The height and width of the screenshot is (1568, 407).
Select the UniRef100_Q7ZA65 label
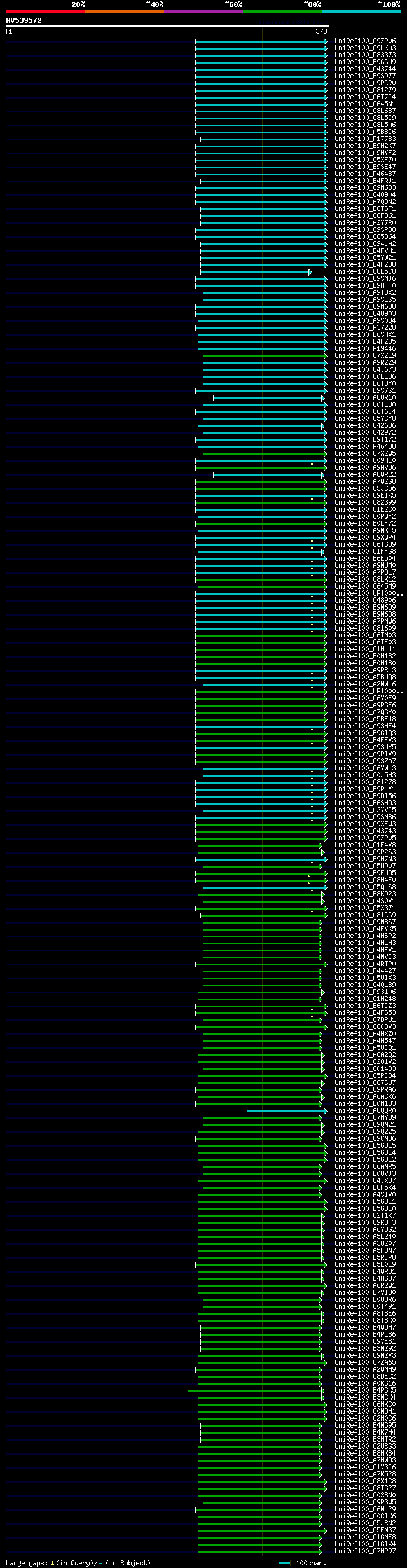click(365, 1363)
